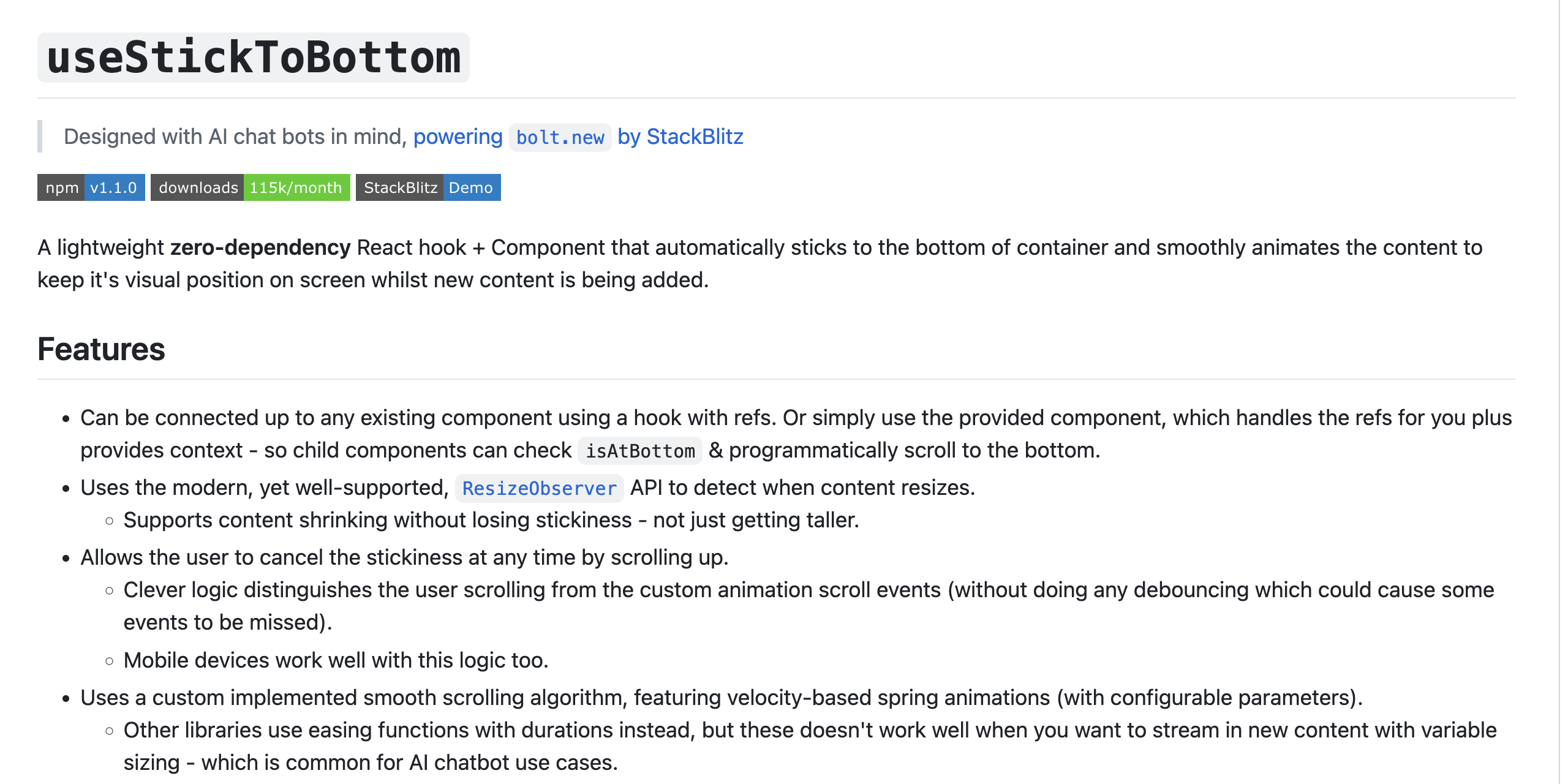This screenshot has width=1568, height=784.
Task: Click the Features section heading
Action: tap(102, 349)
